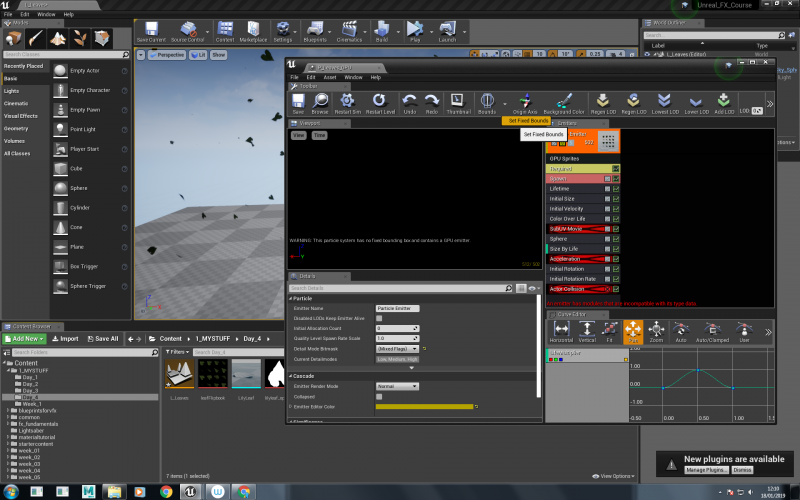
Task: Toggle the Collapsed checkbox
Action: pyautogui.click(x=379, y=396)
